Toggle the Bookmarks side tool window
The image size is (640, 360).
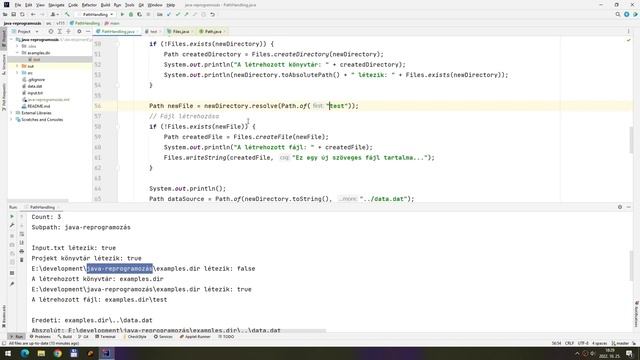coord(4,316)
